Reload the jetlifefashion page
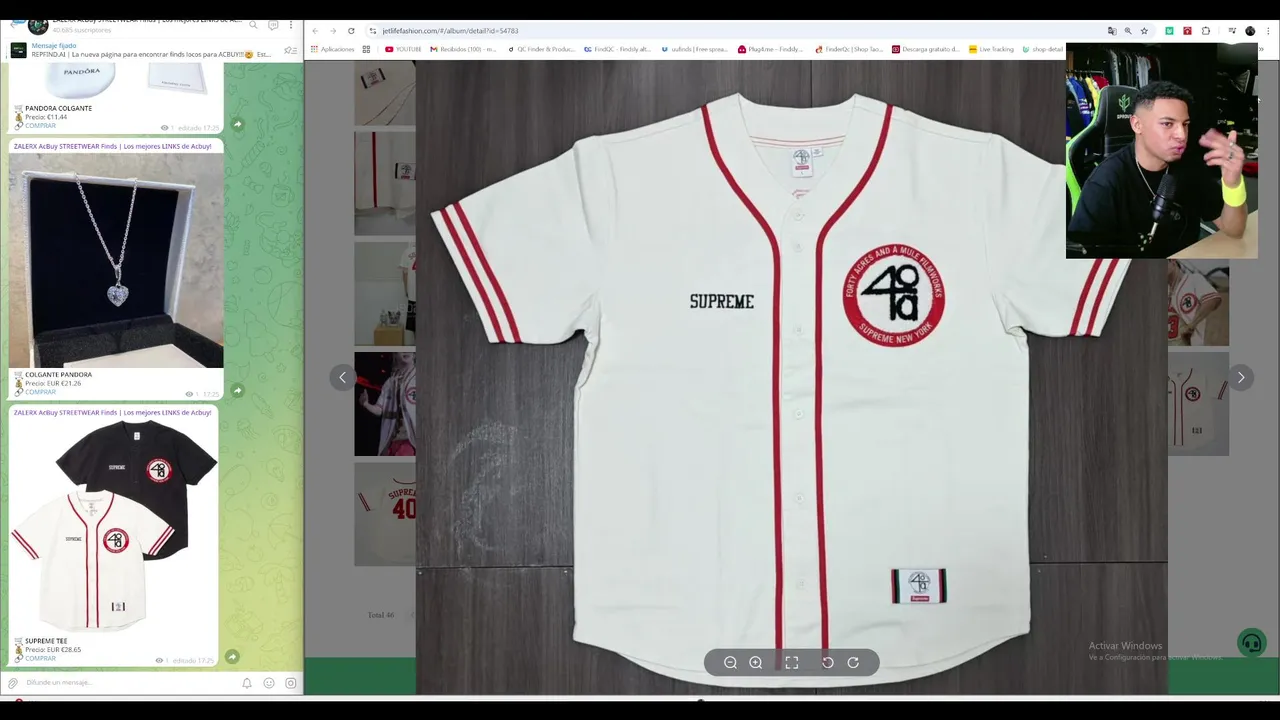The height and width of the screenshot is (720, 1280). (351, 31)
